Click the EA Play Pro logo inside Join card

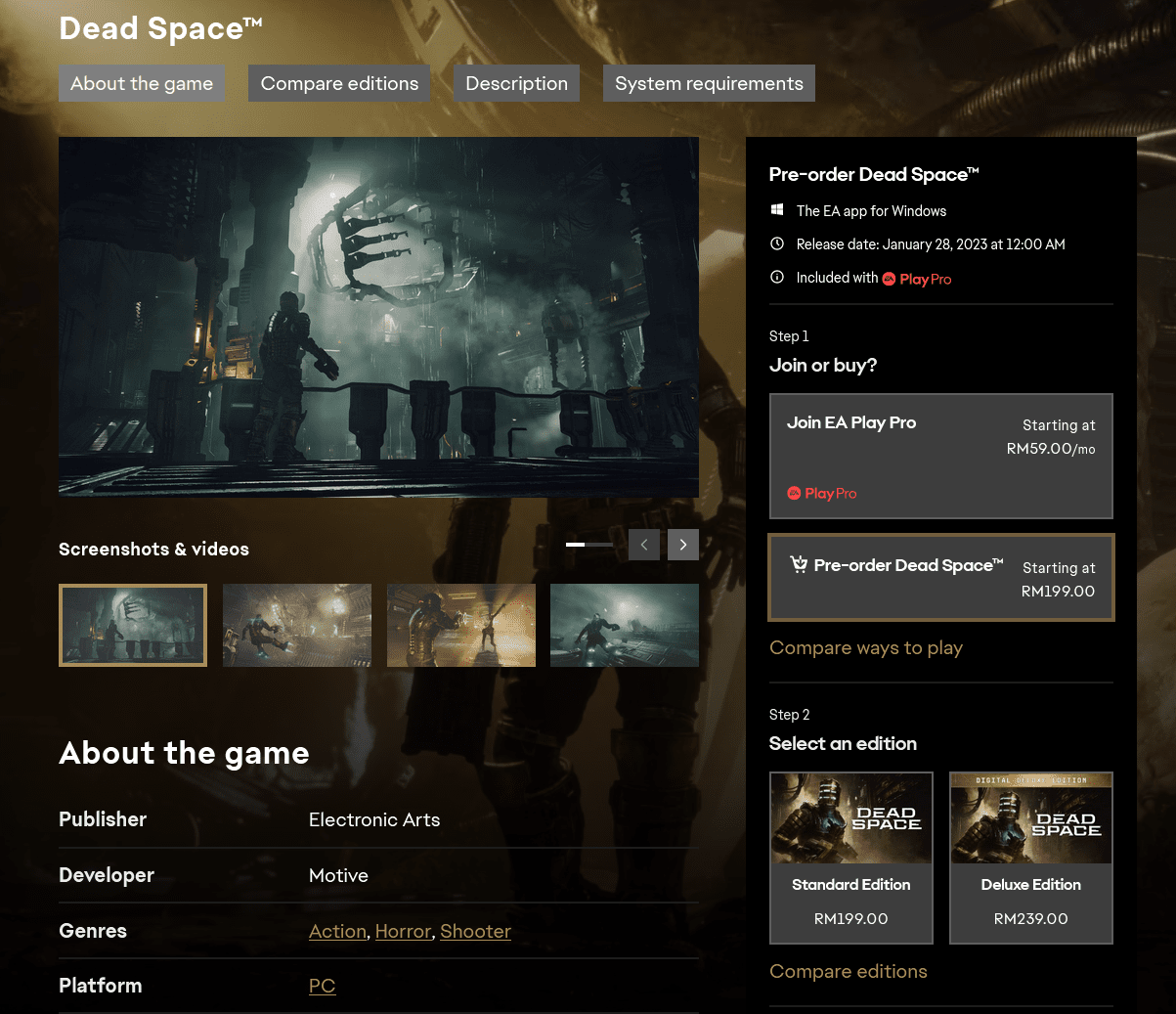[822, 494]
